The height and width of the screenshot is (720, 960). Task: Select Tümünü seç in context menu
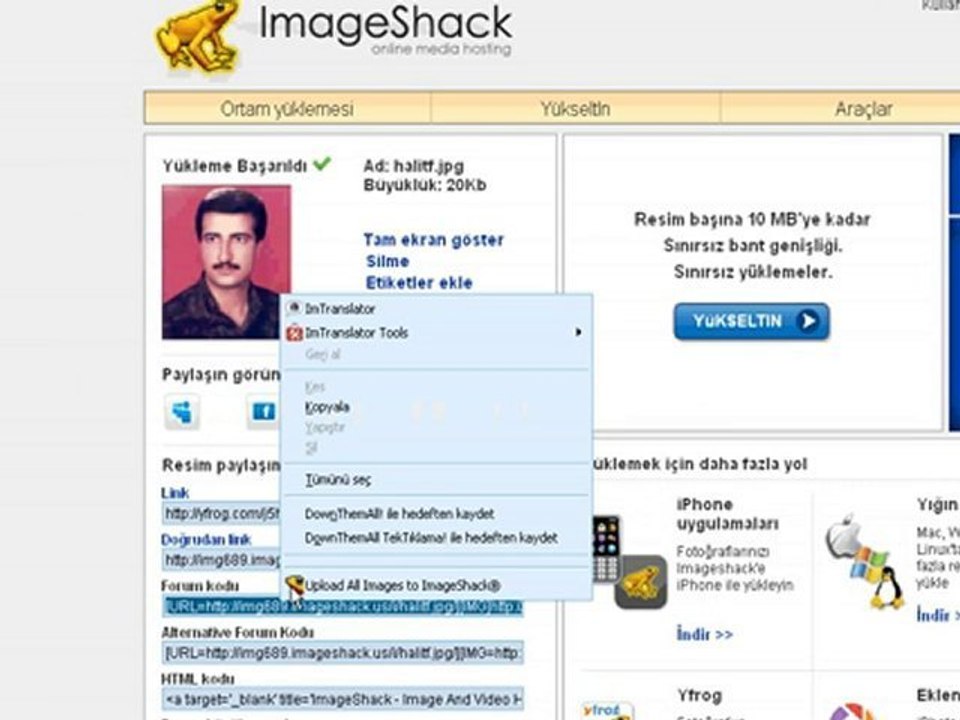coord(338,480)
